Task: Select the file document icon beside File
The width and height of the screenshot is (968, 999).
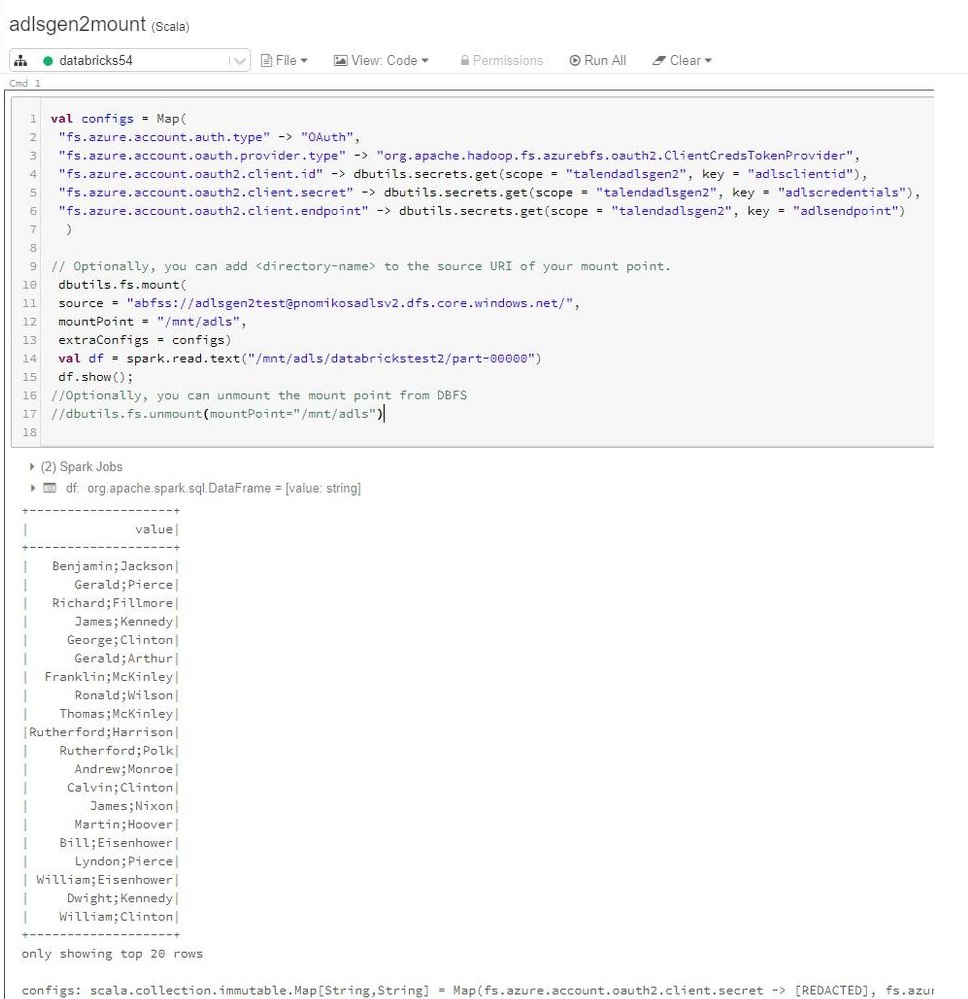Action: coord(264,60)
